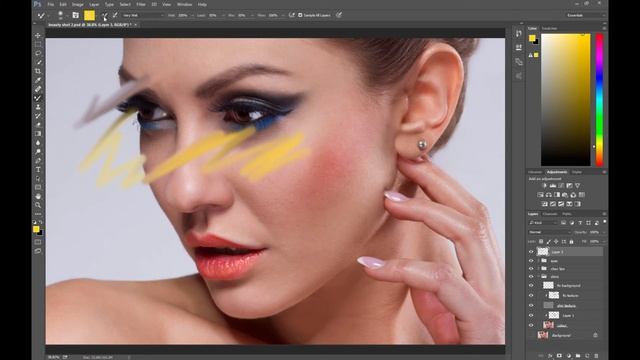640x360 pixels.
Task: Switch to the Swatches tab
Action: click(549, 29)
